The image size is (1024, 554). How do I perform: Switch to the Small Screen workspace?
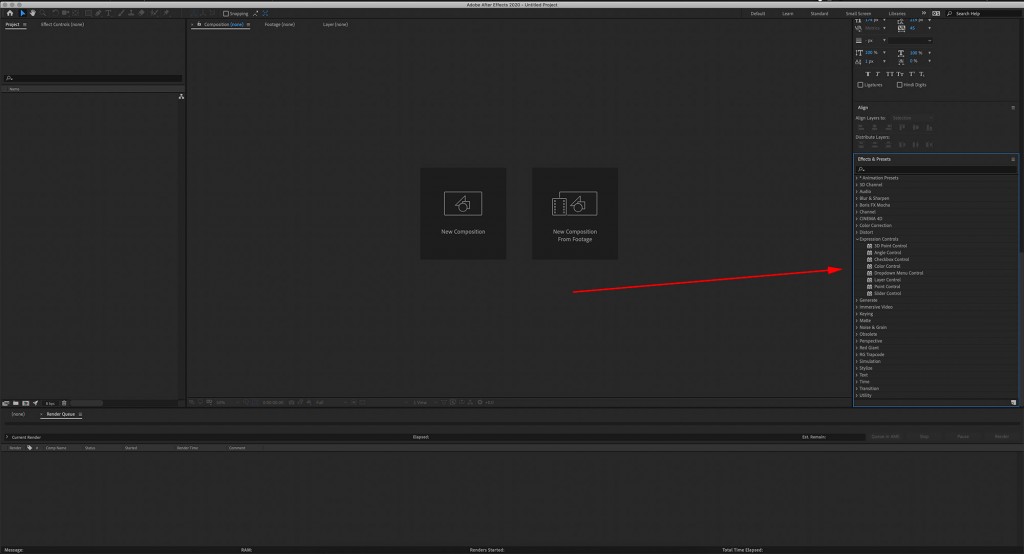coord(858,13)
